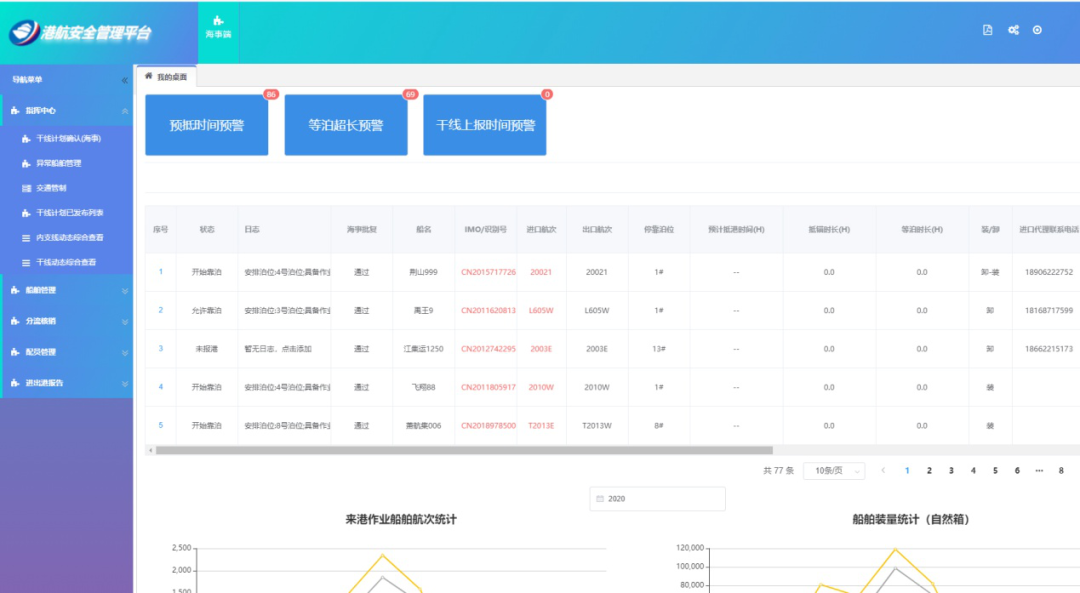This screenshot has width=1080, height=593.
Task: Click the share/connections icon in header
Action: click(x=1013, y=30)
